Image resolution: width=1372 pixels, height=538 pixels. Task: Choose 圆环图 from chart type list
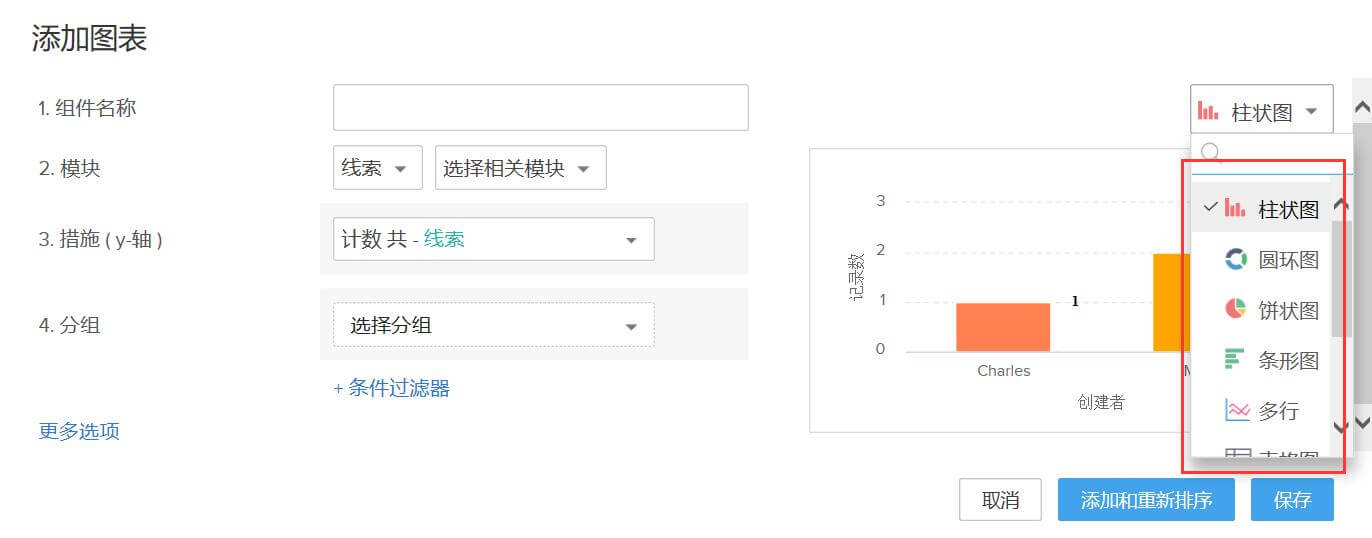coord(1262,260)
